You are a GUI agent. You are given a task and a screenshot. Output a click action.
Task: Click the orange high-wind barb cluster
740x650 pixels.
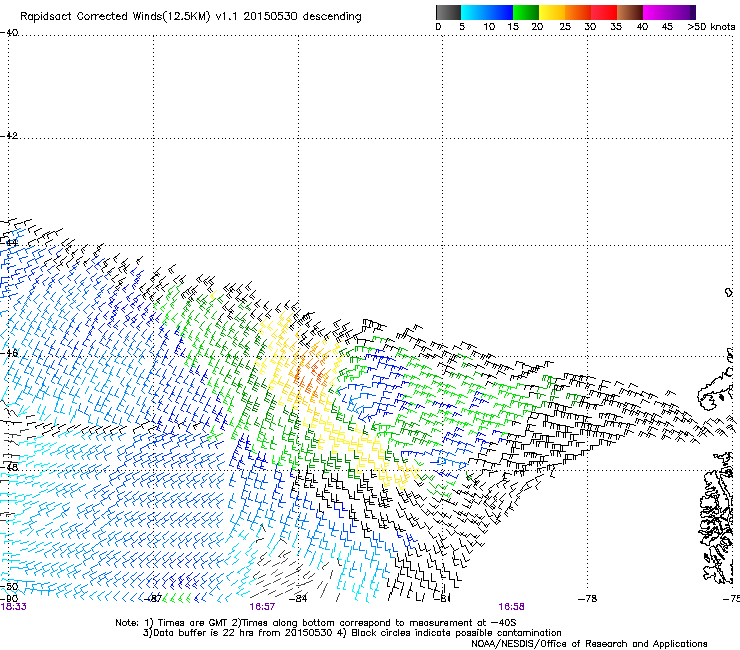tap(312, 371)
